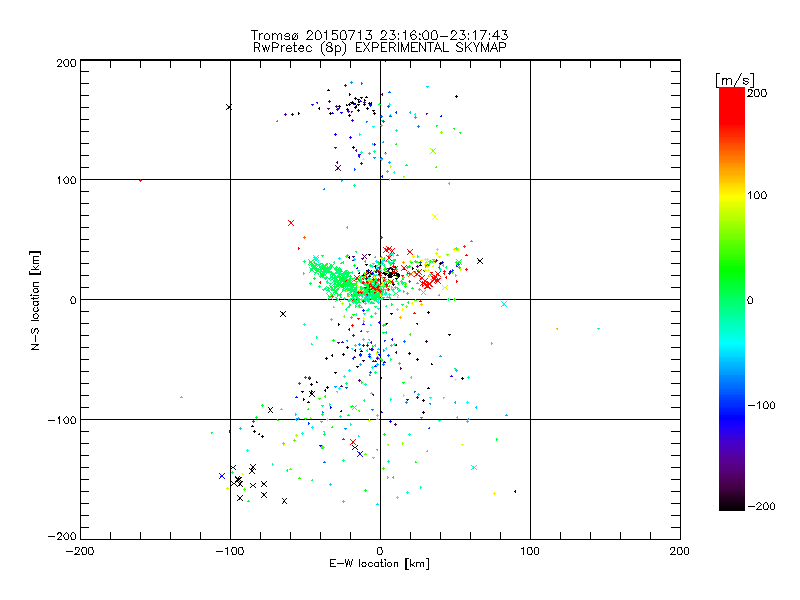Click the red X marker near x=-60, y=64
Viewport: 800px width, 600px height.
[291, 223]
